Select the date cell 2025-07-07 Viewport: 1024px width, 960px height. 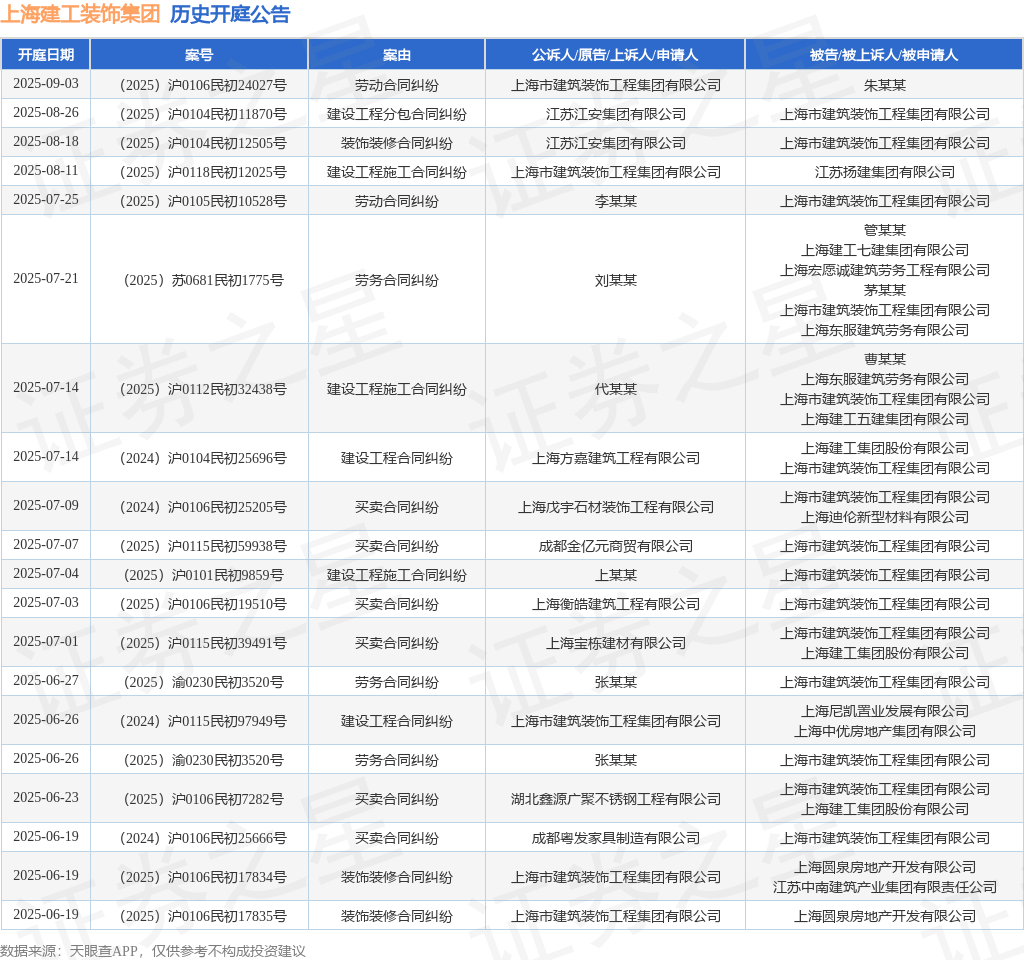pos(46,544)
